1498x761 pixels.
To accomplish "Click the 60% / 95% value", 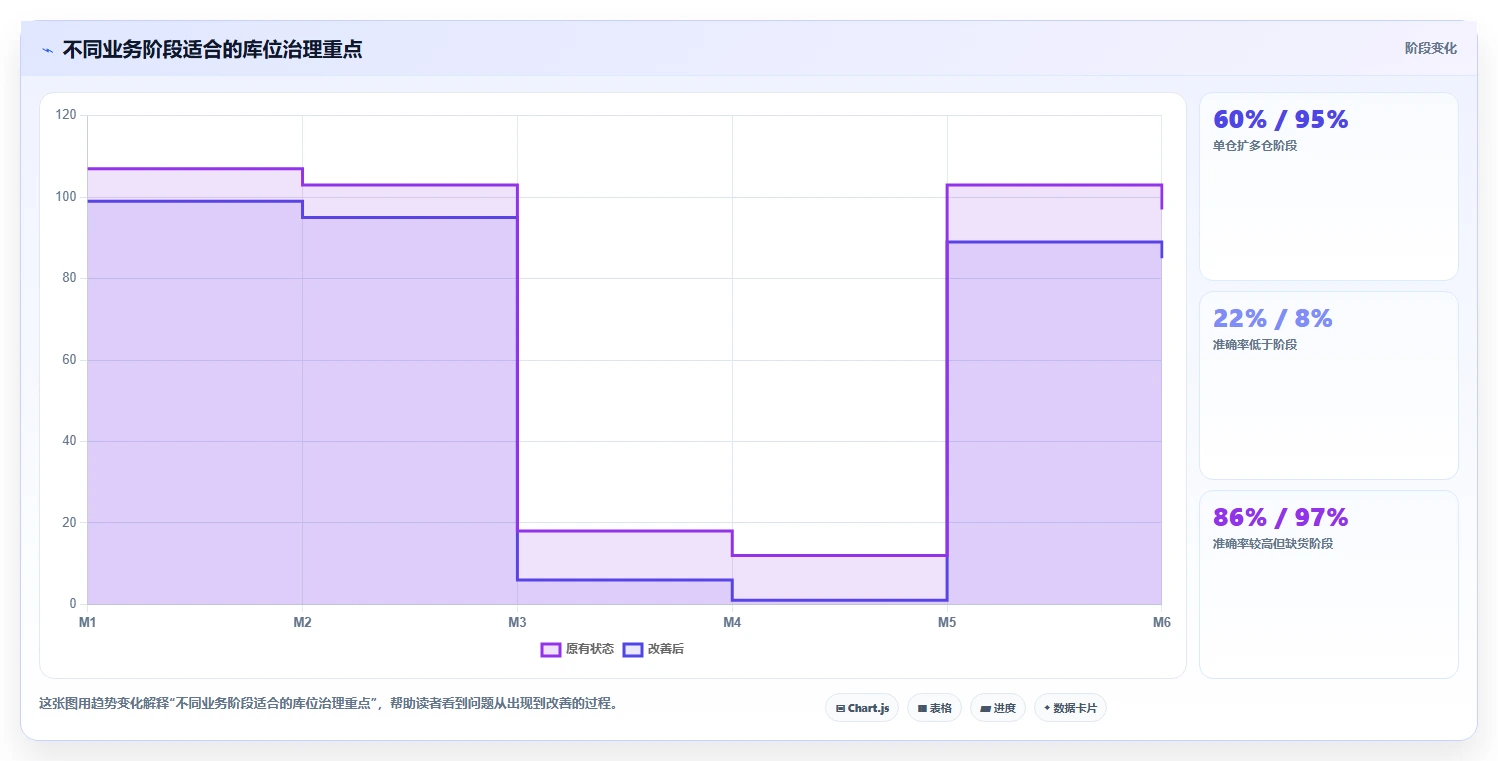I will pyautogui.click(x=1281, y=120).
